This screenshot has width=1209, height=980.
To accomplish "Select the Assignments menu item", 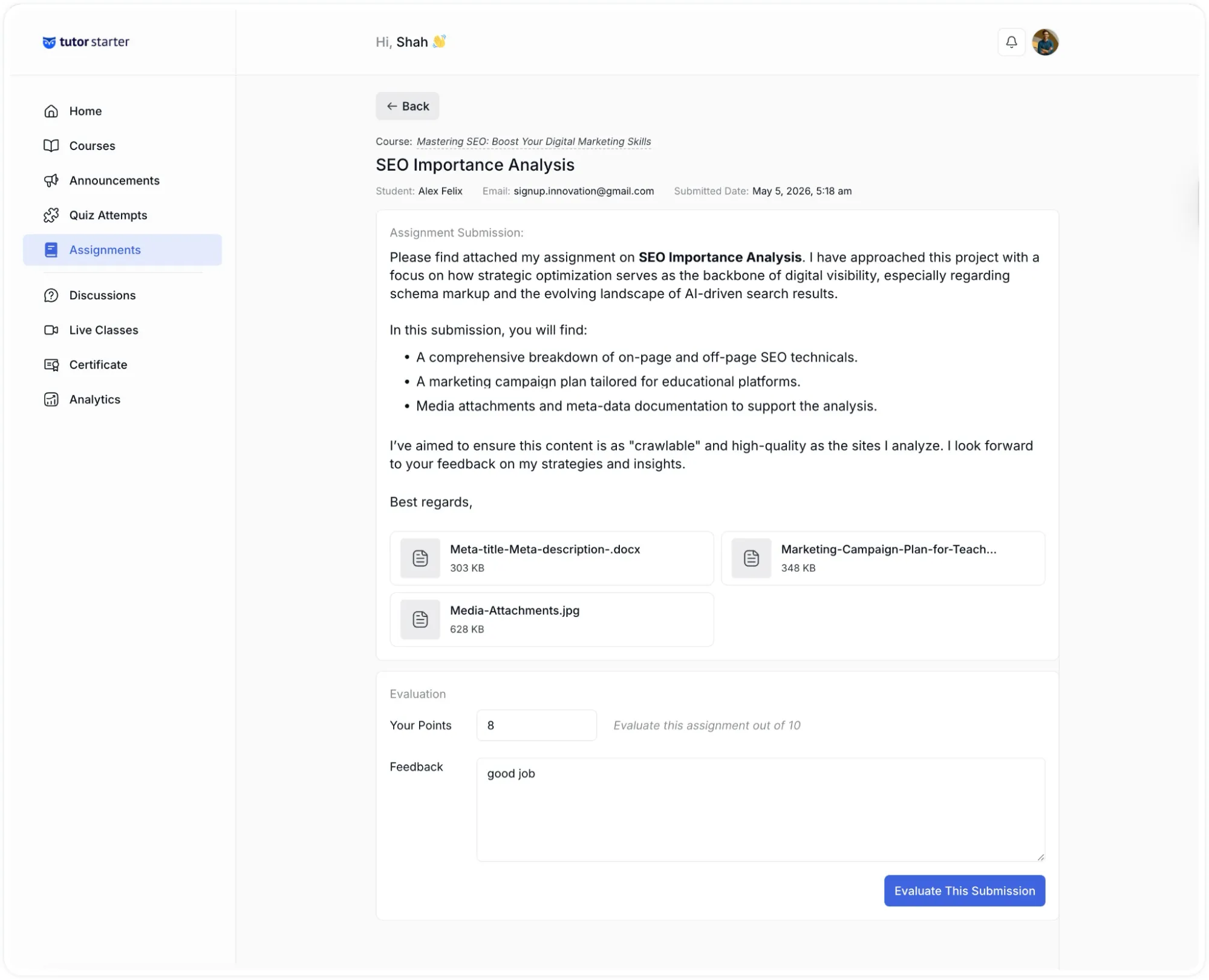I will pyautogui.click(x=122, y=250).
